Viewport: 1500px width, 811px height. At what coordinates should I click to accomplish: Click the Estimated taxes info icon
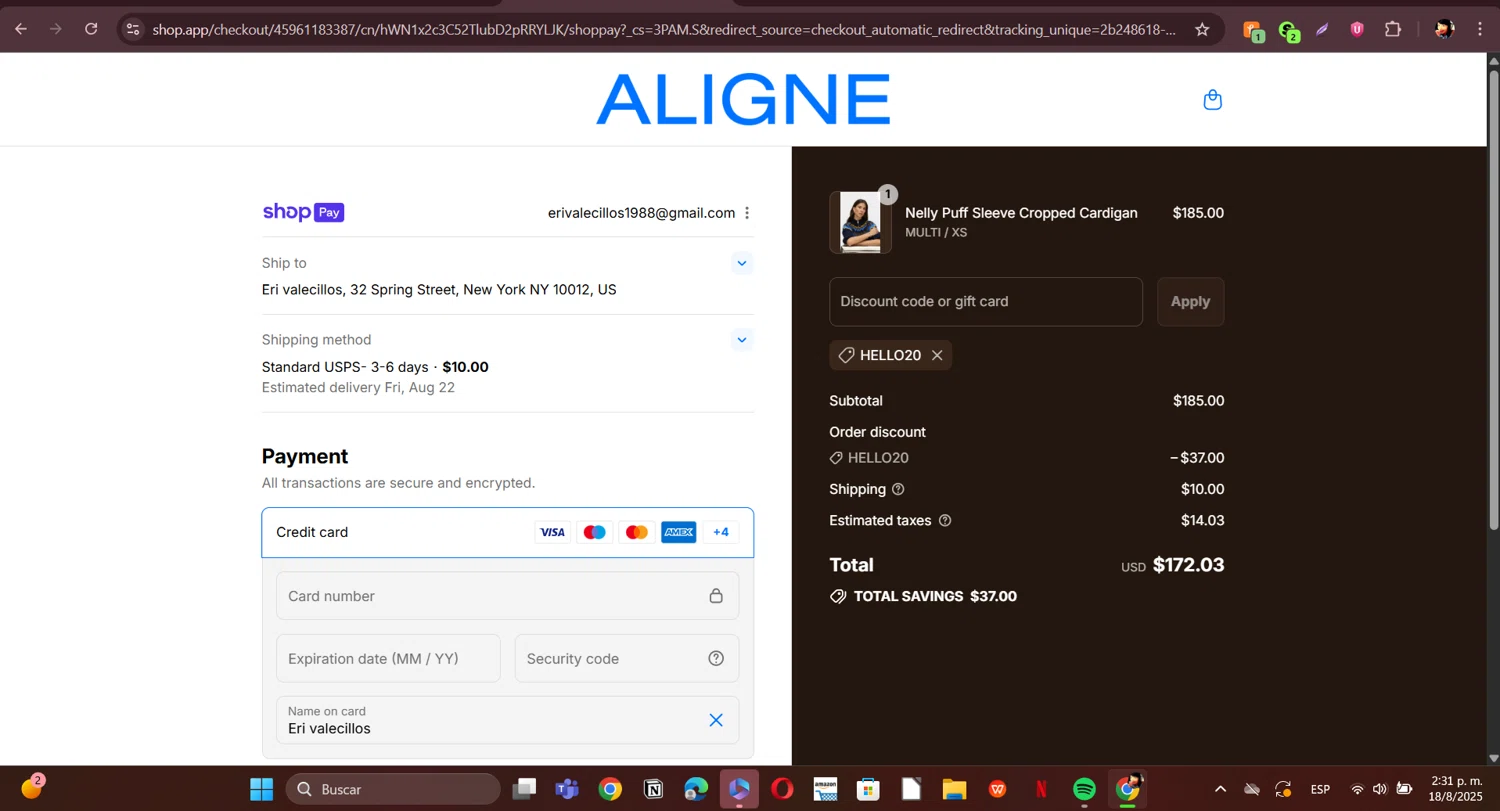(945, 520)
